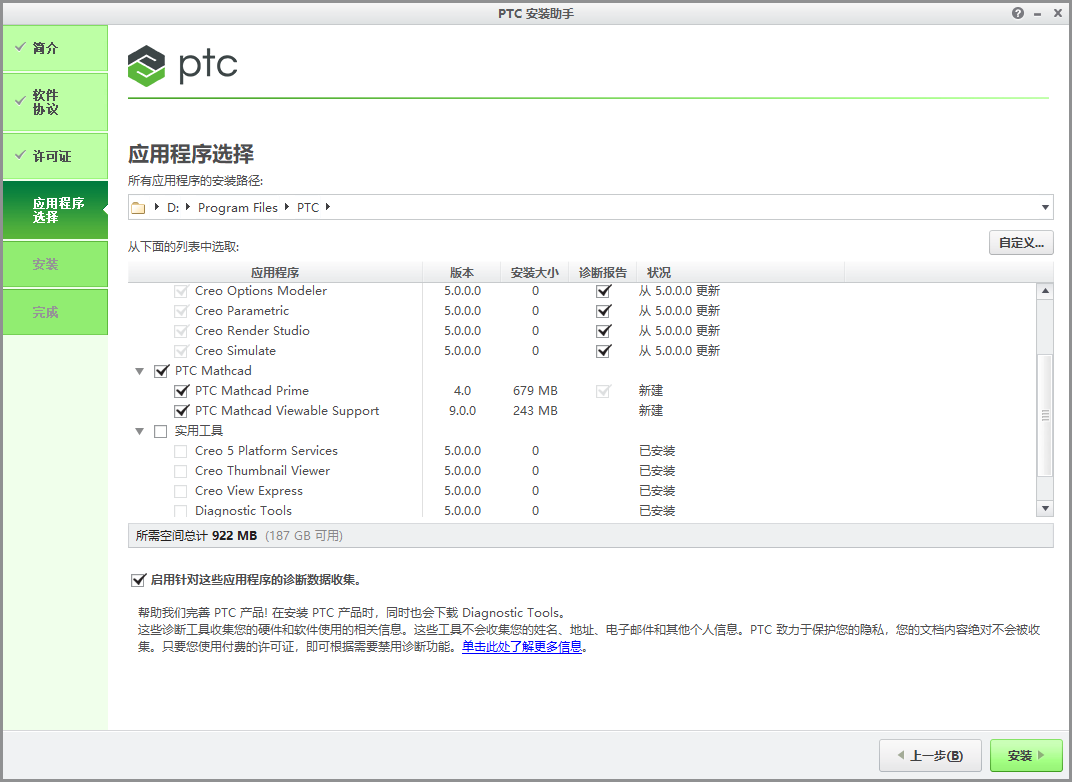Toggle diagnostic report for Creo Simulate
This screenshot has width=1072, height=782.
coord(603,351)
